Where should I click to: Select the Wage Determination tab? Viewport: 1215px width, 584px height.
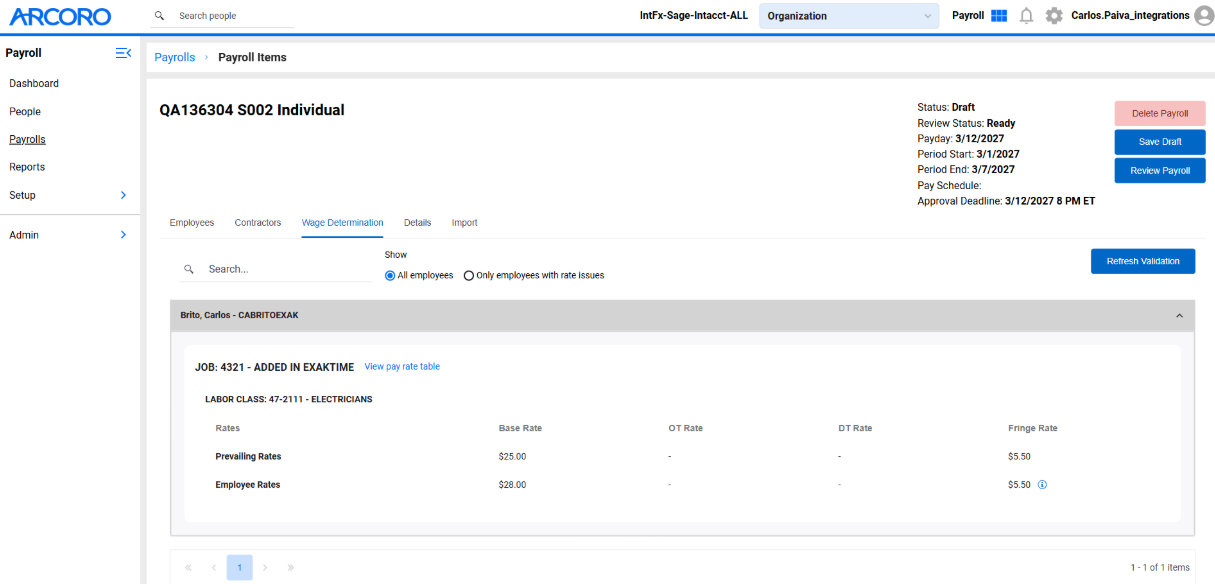coord(343,223)
